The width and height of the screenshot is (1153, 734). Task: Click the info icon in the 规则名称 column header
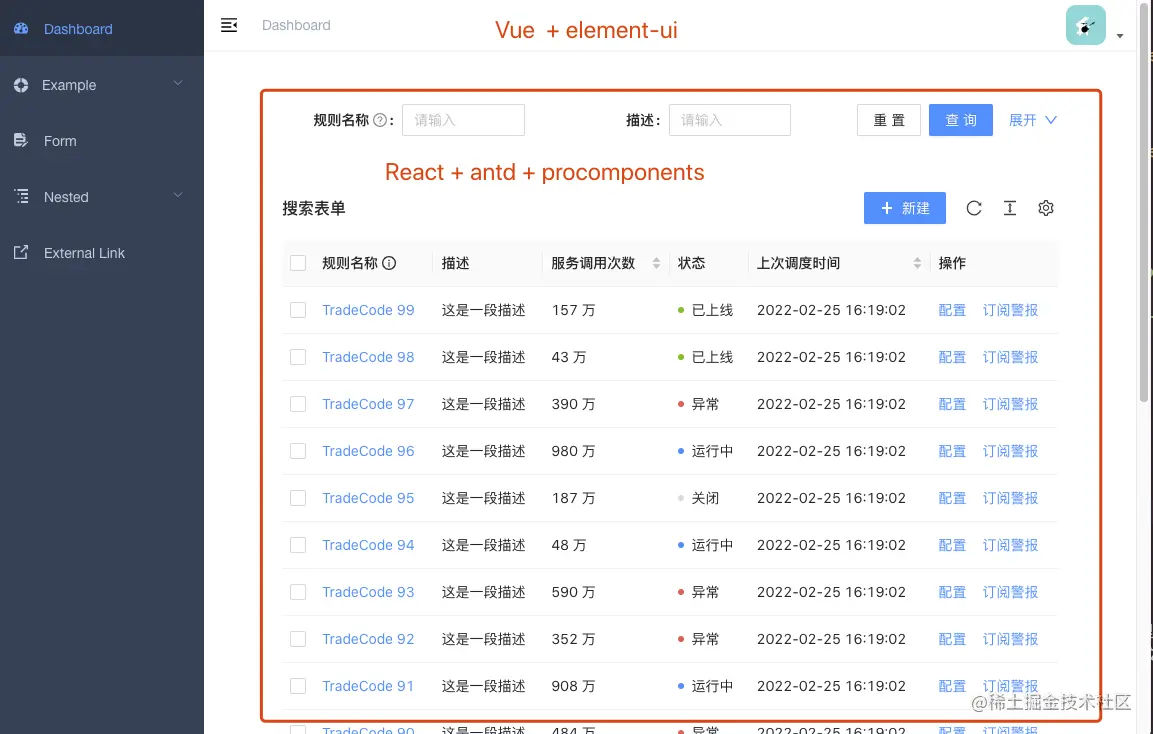click(x=389, y=263)
